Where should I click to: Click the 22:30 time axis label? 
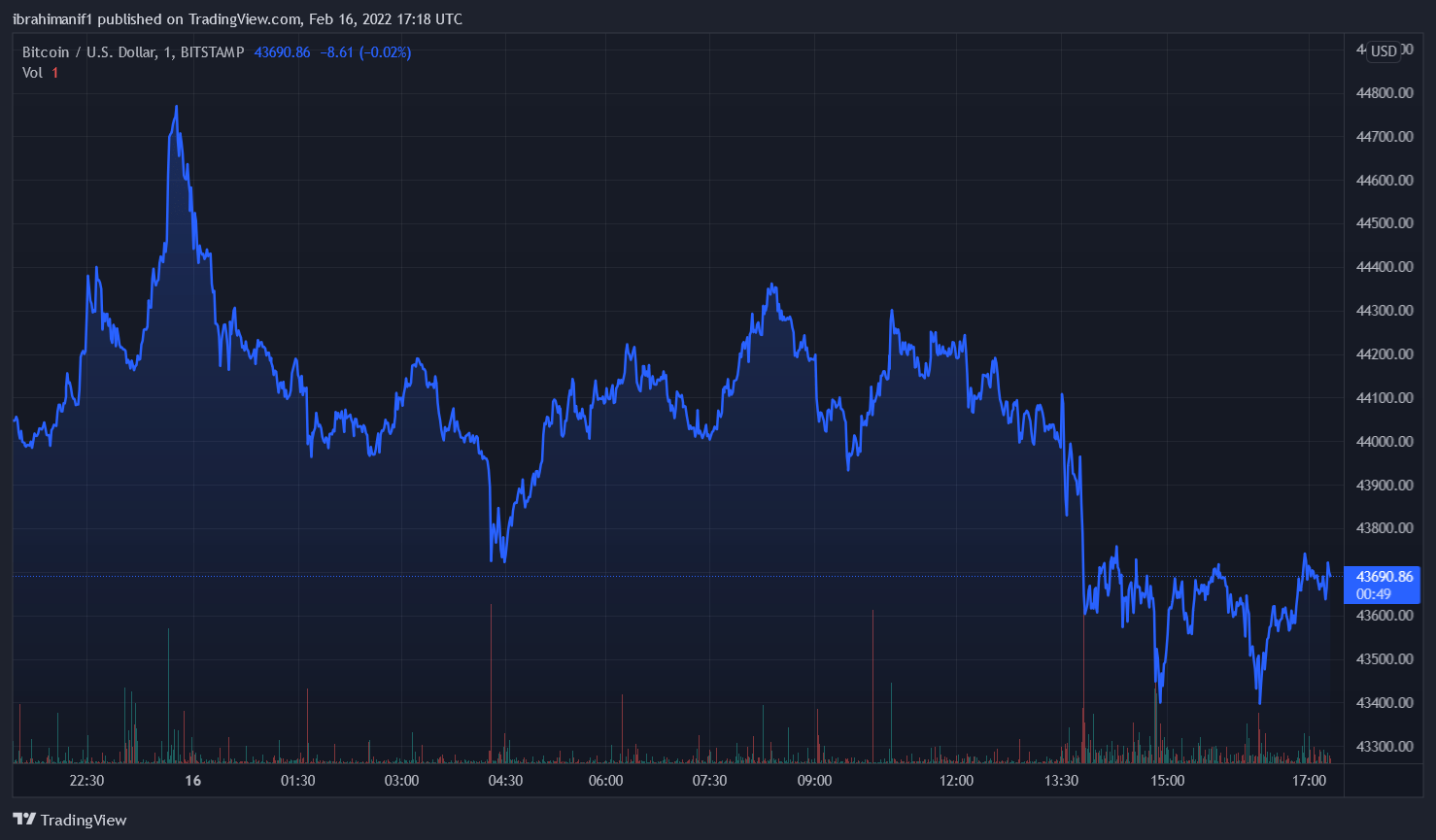86,781
